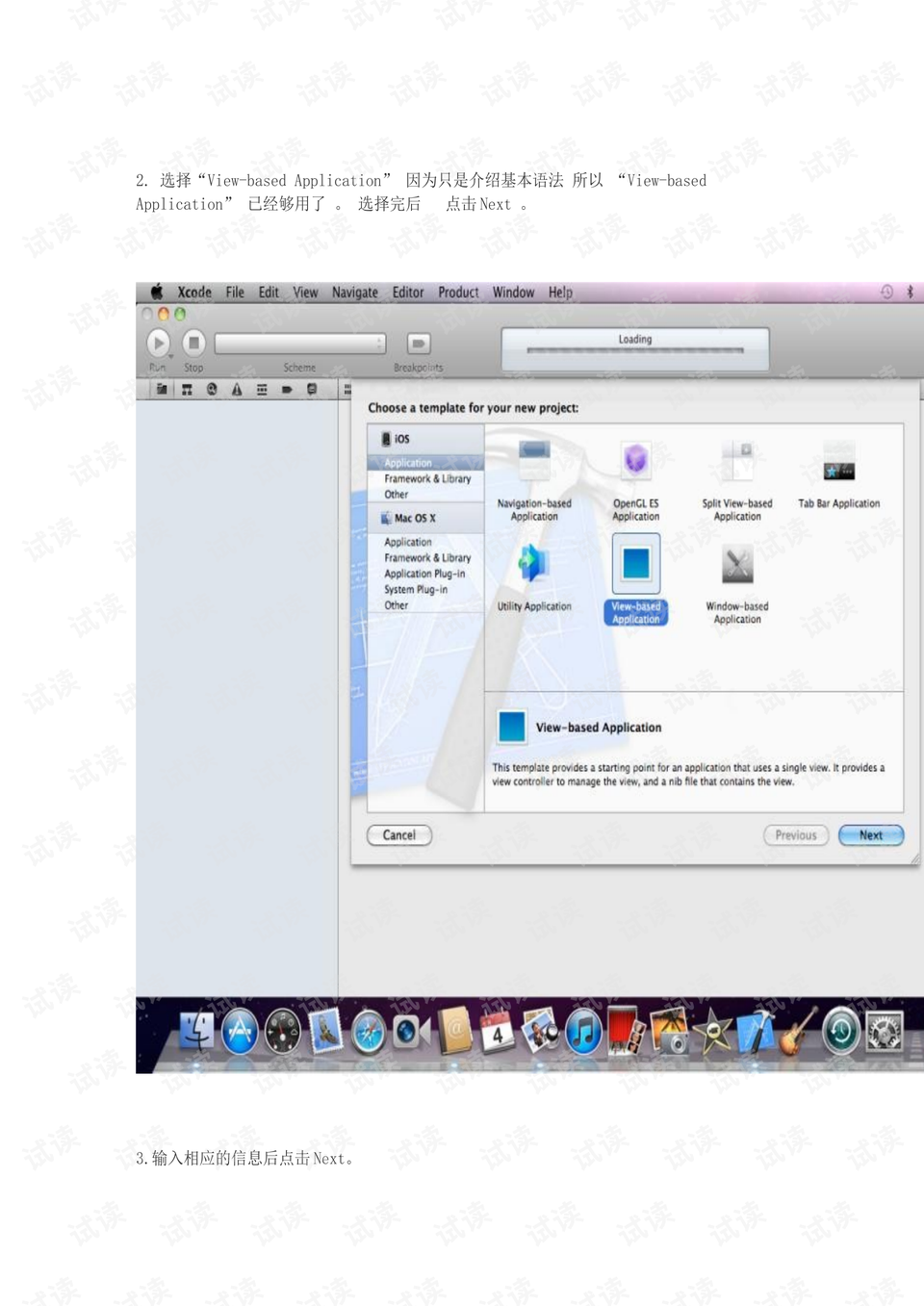
Task: Choose the OpenGL ES Application template
Action: (636, 461)
